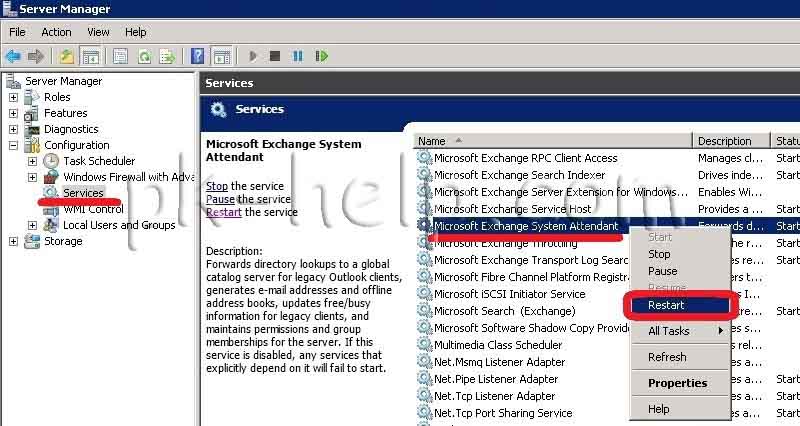
Task: Click the Multimedia Class Scheduler gear icon
Action: pyautogui.click(x=424, y=345)
